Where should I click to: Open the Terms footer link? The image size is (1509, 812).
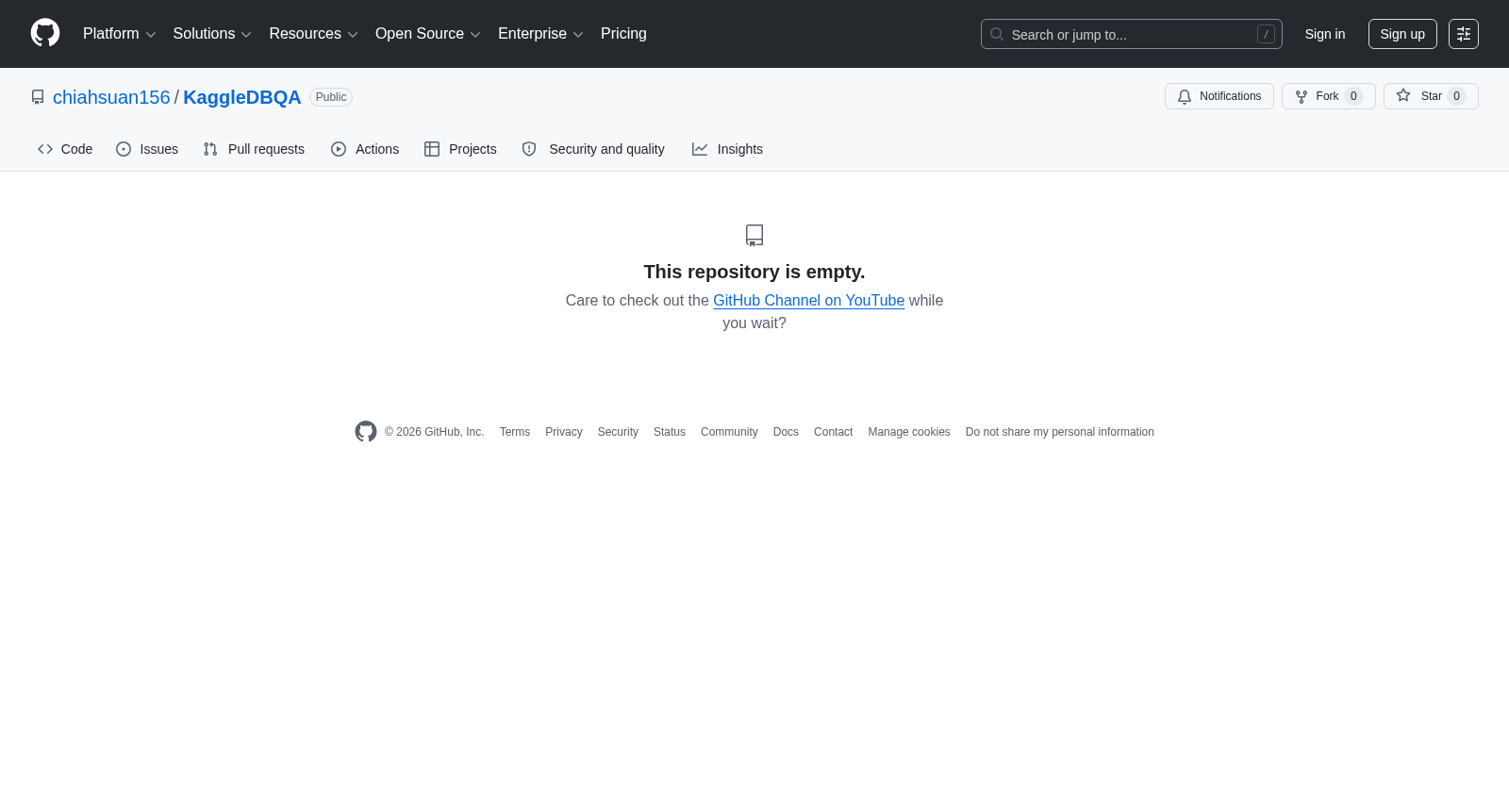tap(515, 432)
